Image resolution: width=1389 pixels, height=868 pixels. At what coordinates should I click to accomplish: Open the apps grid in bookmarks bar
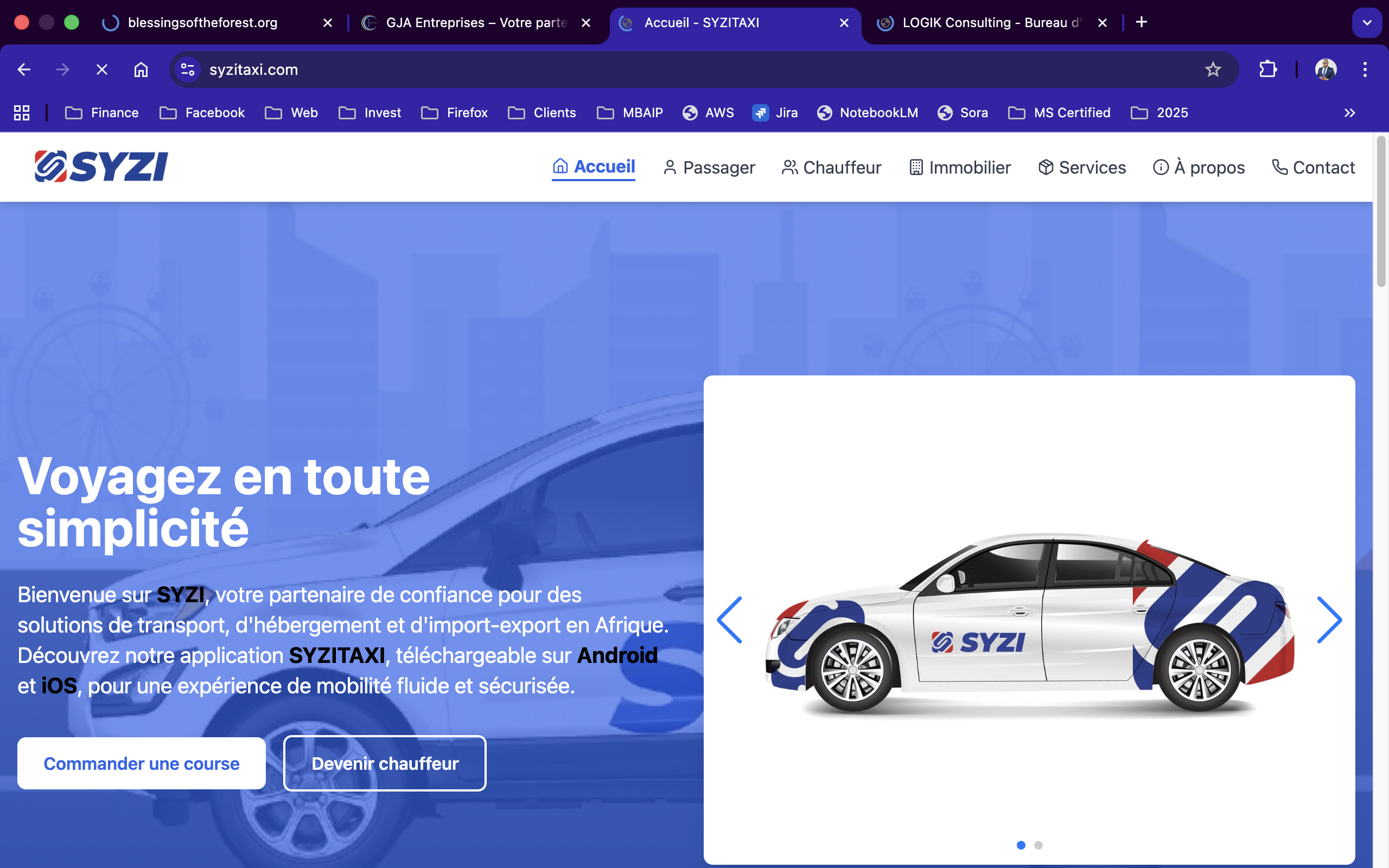[x=22, y=112]
